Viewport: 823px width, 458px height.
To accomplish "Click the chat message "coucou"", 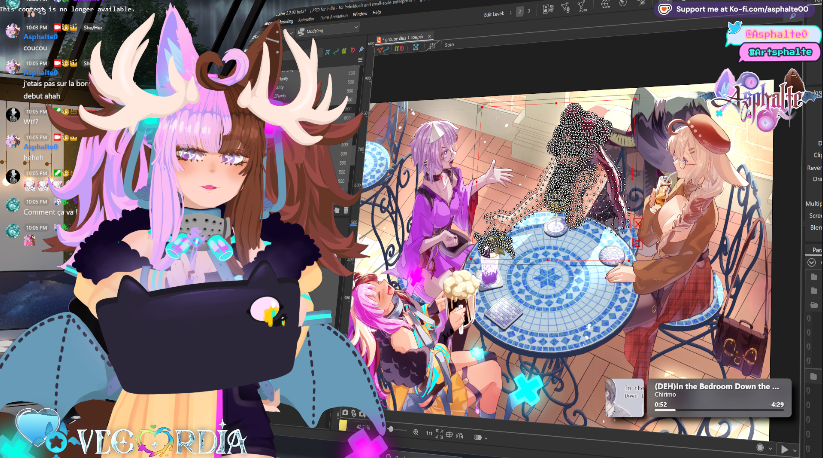I will tap(35, 48).
